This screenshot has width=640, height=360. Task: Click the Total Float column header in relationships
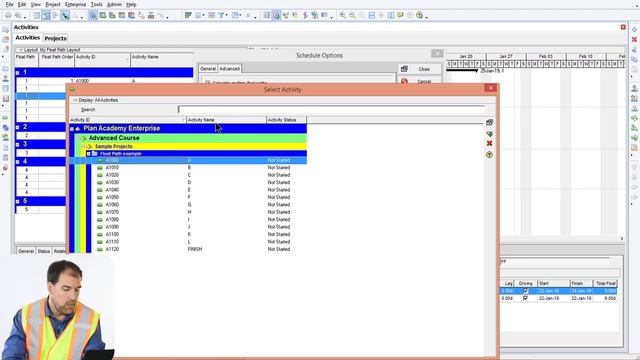pos(606,283)
